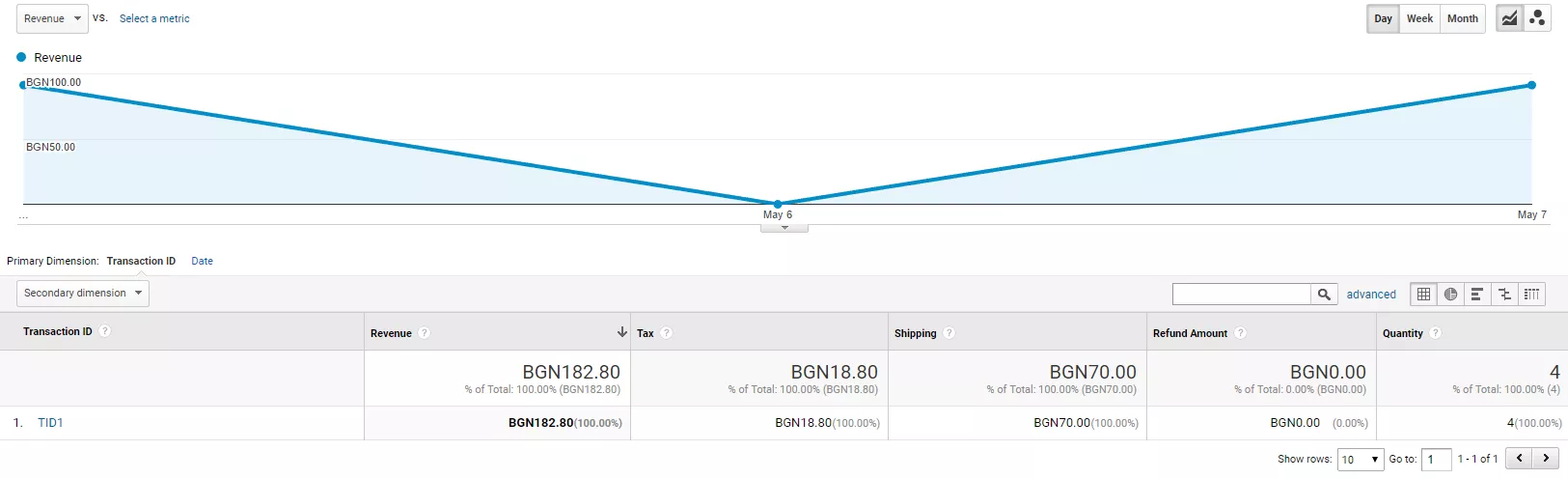Image resolution: width=1568 pixels, height=479 pixels.
Task: Click the total Refund Amount BGN0.00
Action: coord(1328,372)
